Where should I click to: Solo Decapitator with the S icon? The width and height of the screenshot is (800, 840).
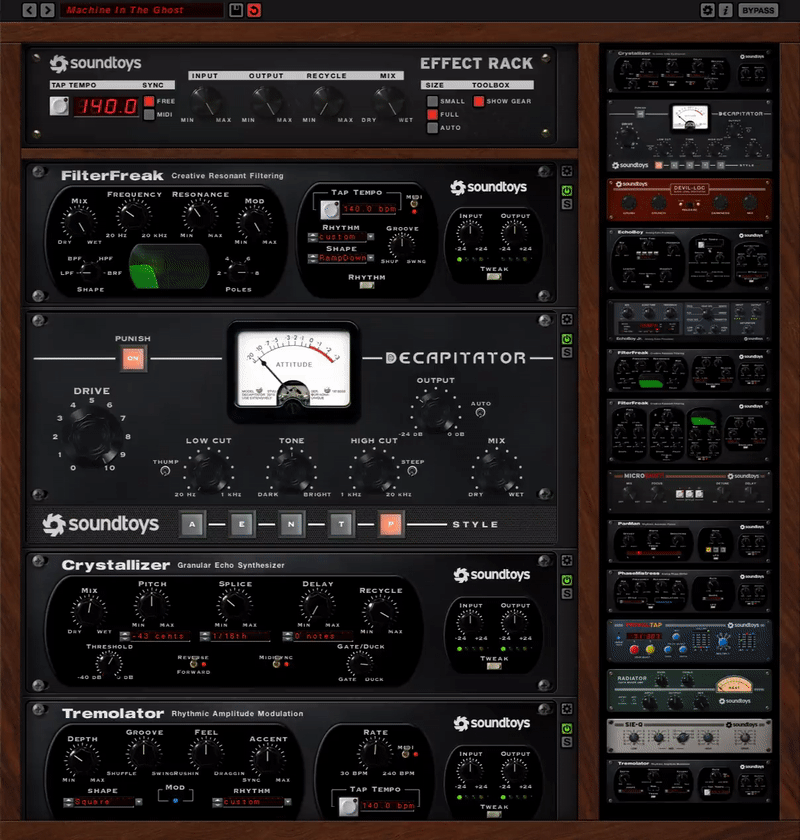566,352
